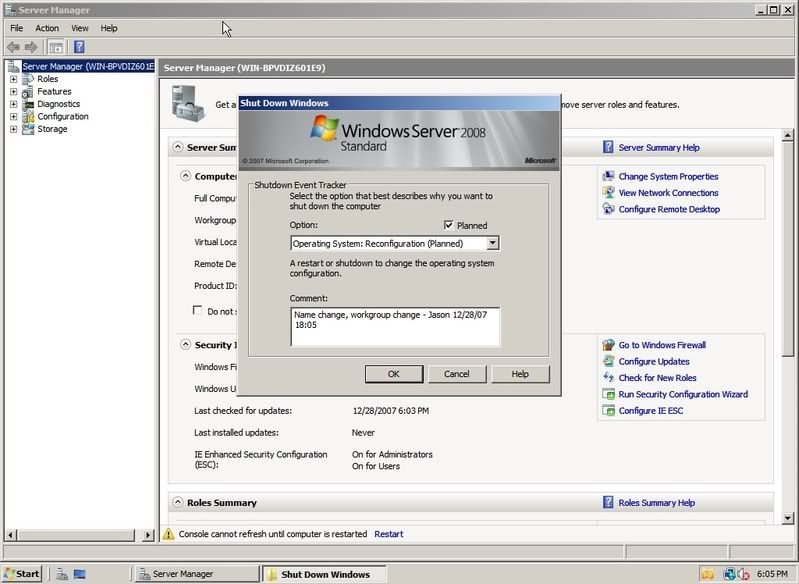
Task: Click the Configuration icon in the tree
Action: coord(28,117)
